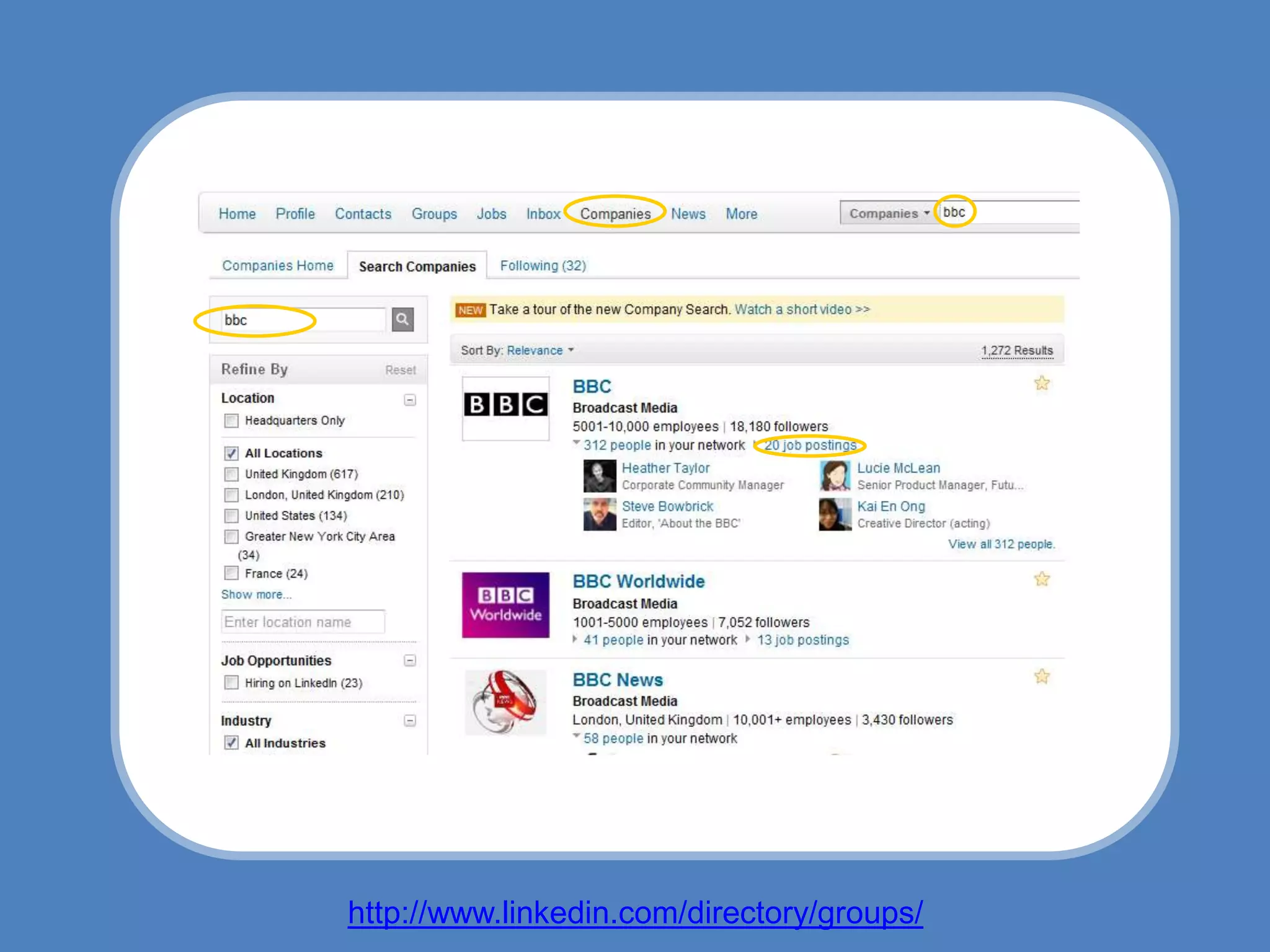This screenshot has width=1270, height=952.
Task: Click the Enter location name field
Action: pos(303,622)
